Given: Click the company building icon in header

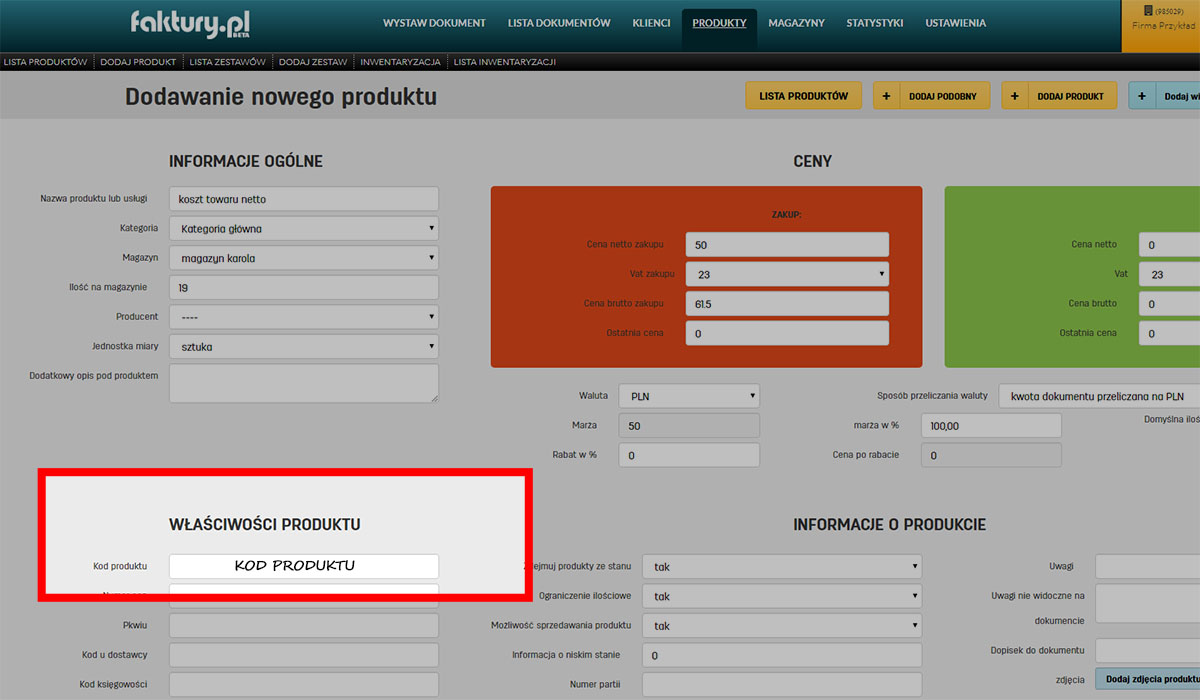Looking at the screenshot, I should 1149,10.
